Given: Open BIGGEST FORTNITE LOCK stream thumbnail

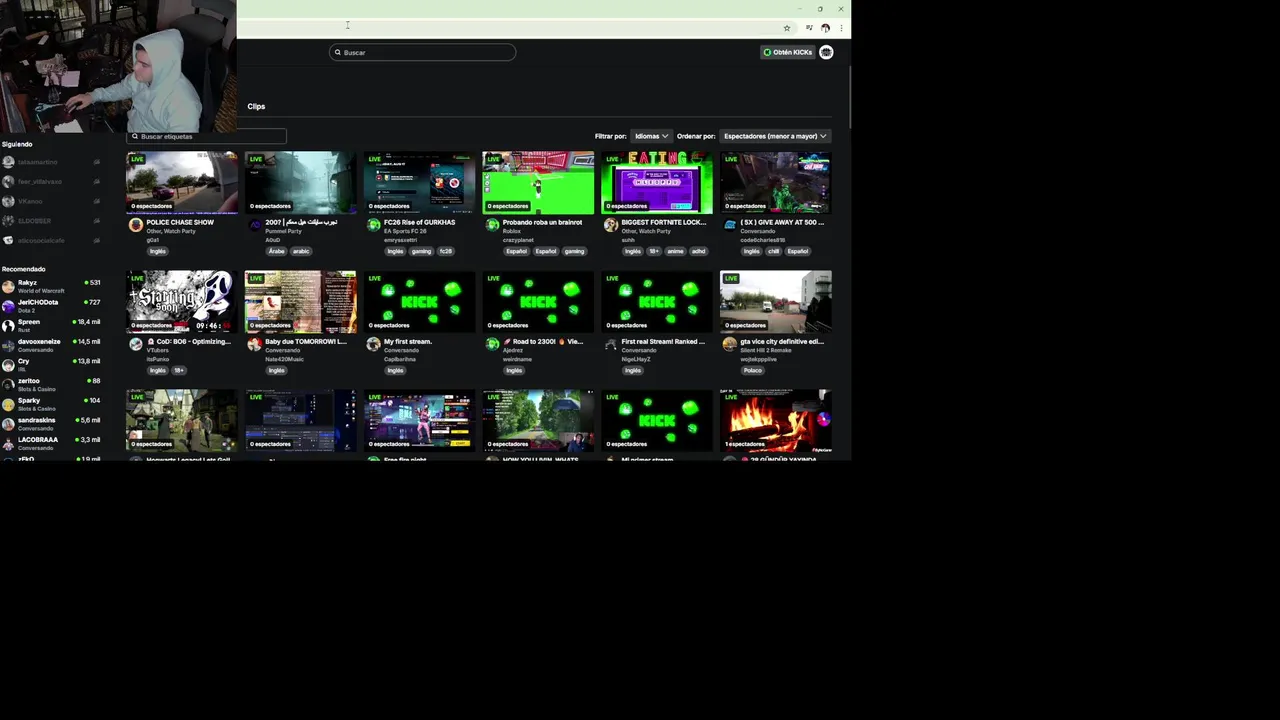Looking at the screenshot, I should (x=657, y=182).
